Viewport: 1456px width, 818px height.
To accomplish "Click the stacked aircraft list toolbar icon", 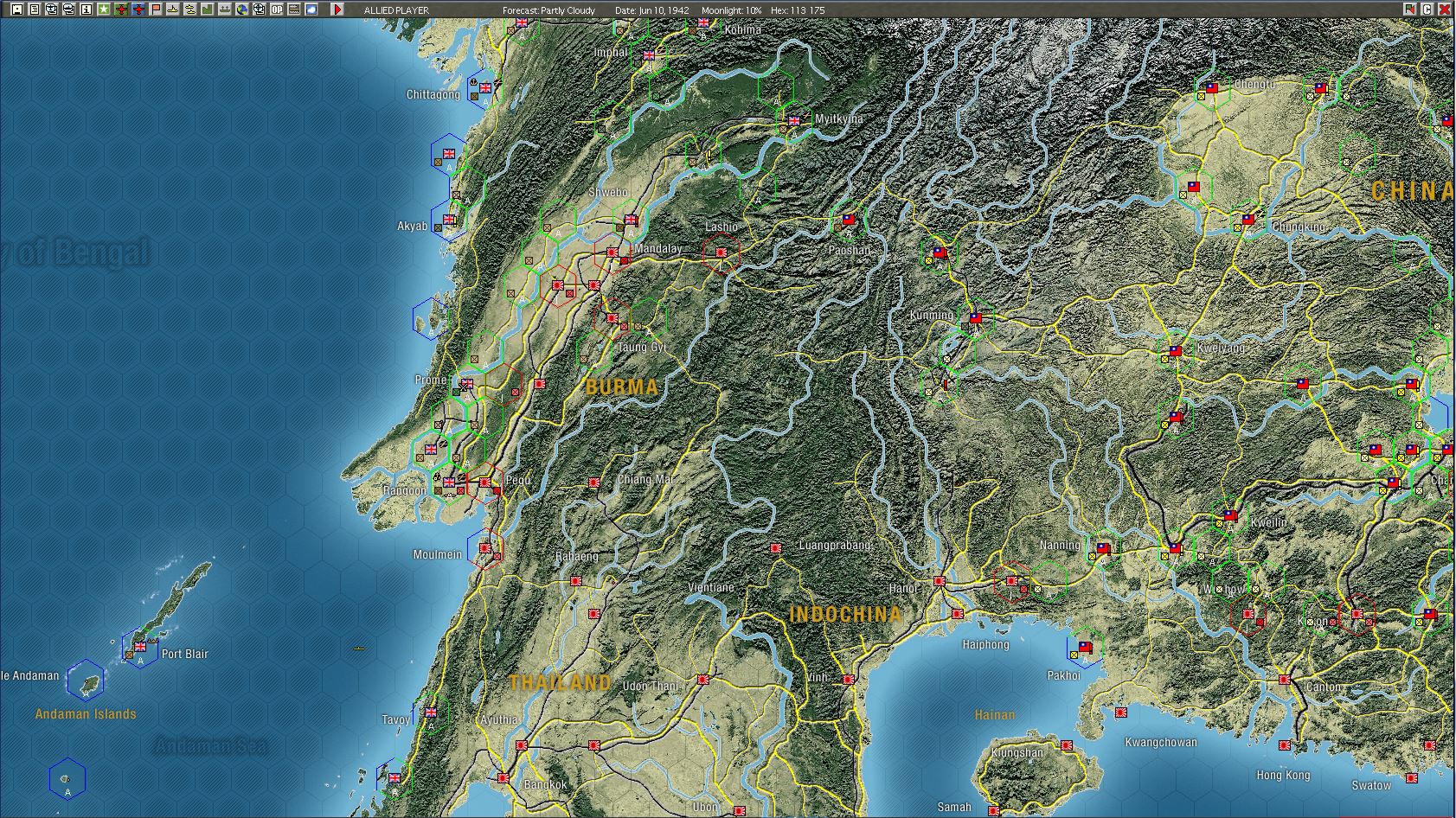I will click(x=52, y=10).
